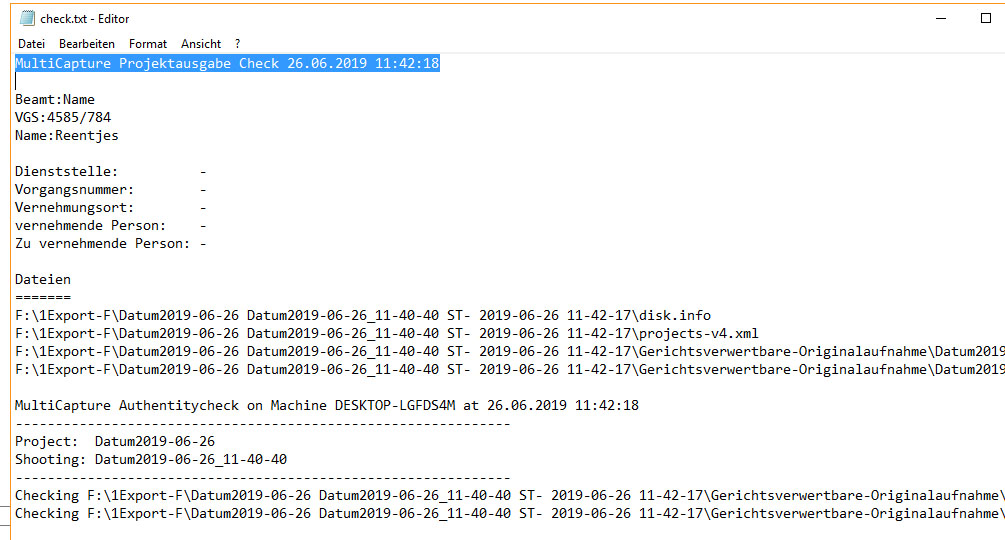
Task: Open the Datei menu
Action: [x=31, y=44]
